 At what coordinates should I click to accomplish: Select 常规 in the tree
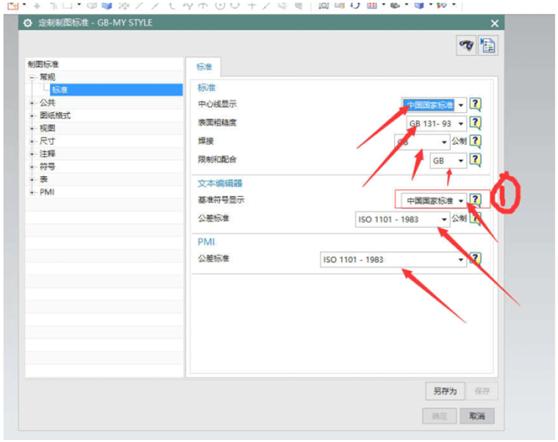[47, 77]
